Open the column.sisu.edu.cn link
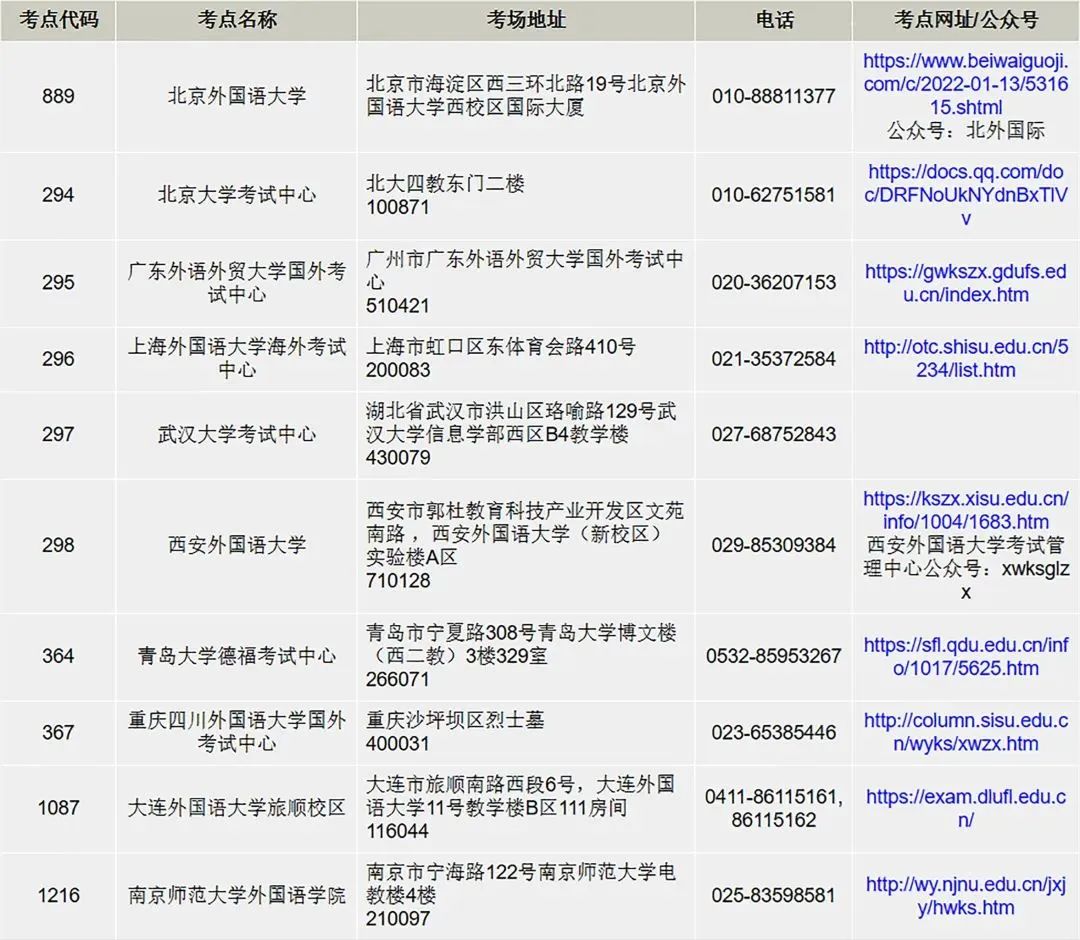This screenshot has width=1080, height=940. (966, 732)
